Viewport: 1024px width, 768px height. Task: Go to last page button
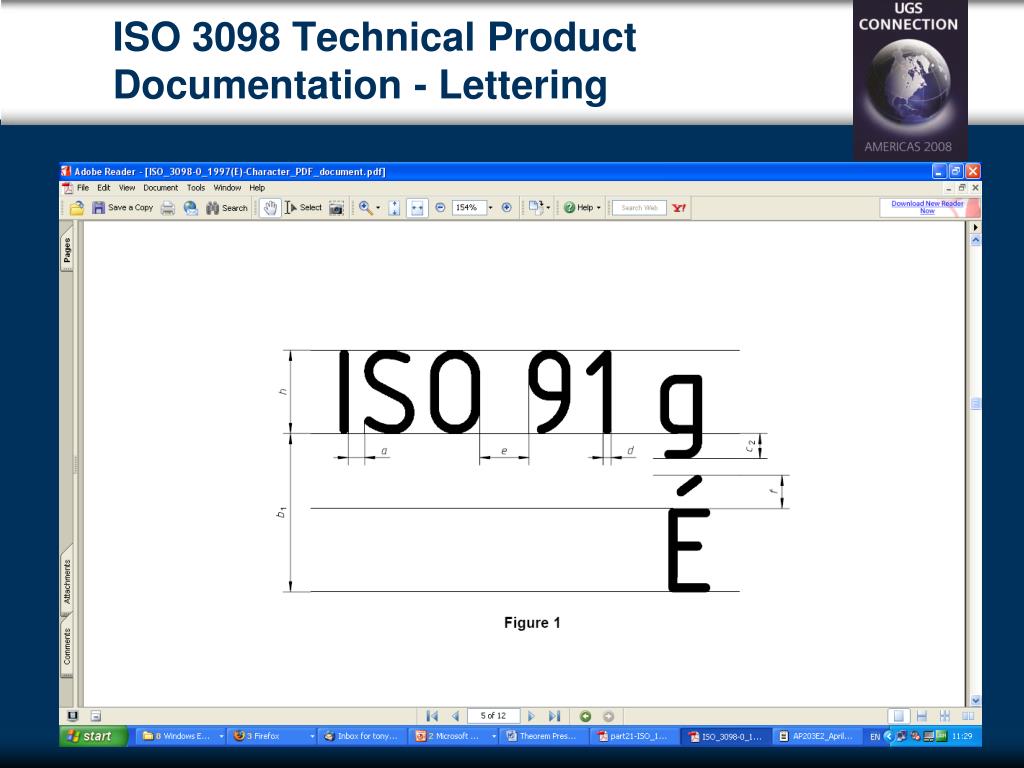(554, 716)
